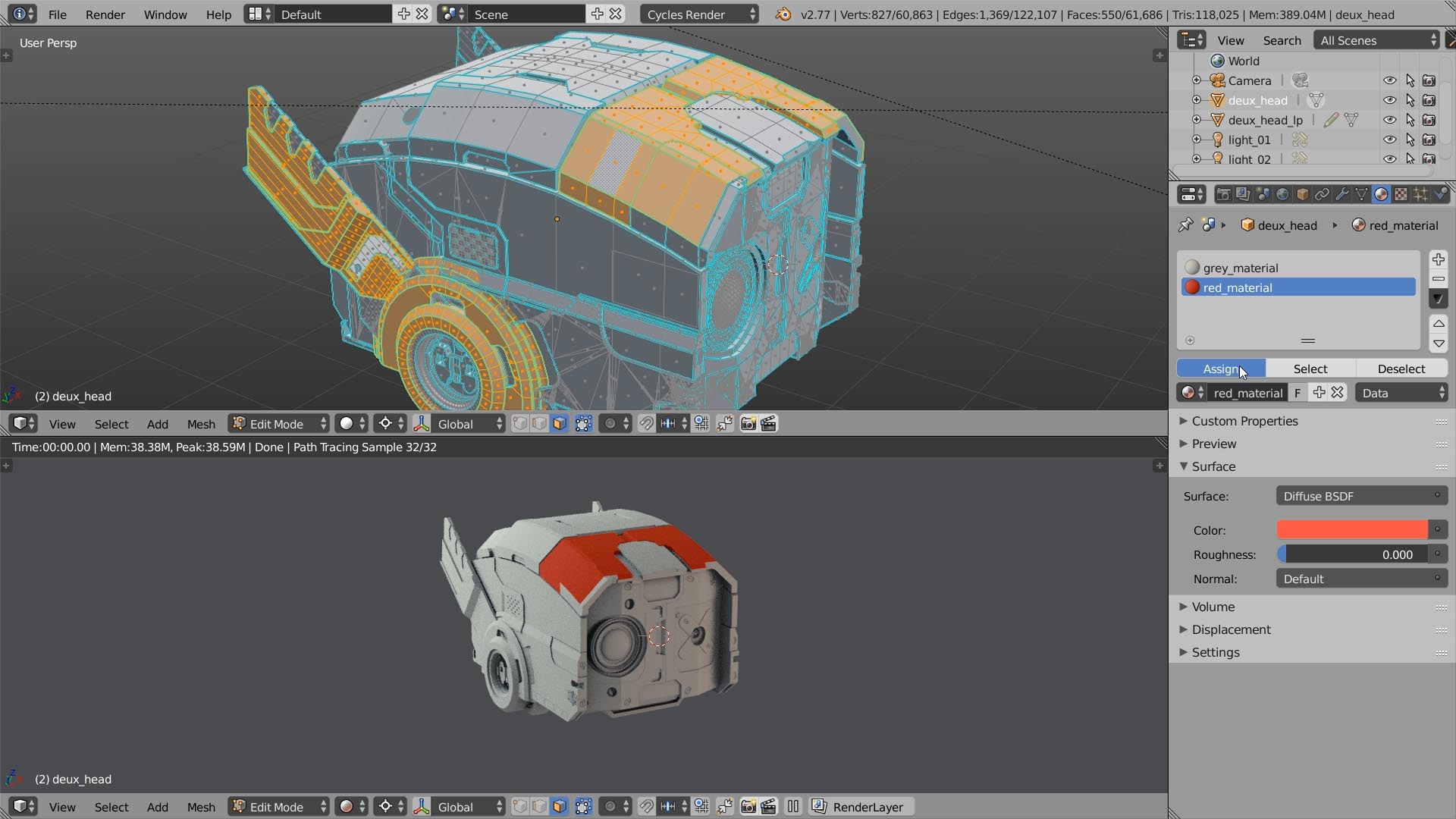Open the Render properties tab (camera icon)
The height and width of the screenshot is (819, 1456).
click(1223, 195)
